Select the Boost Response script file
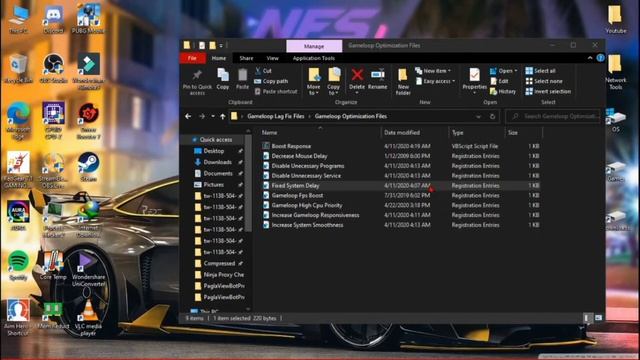 point(291,146)
